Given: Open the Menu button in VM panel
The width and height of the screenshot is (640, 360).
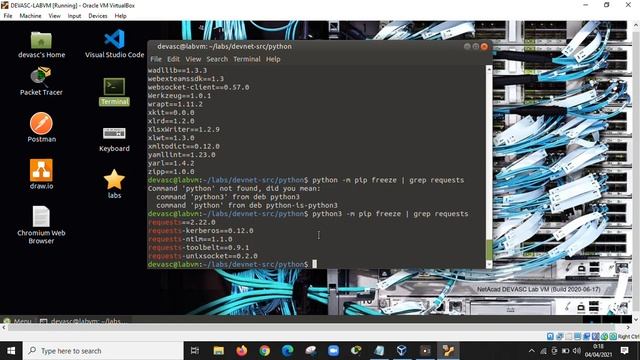Looking at the screenshot, I should pyautogui.click(x=17, y=321).
